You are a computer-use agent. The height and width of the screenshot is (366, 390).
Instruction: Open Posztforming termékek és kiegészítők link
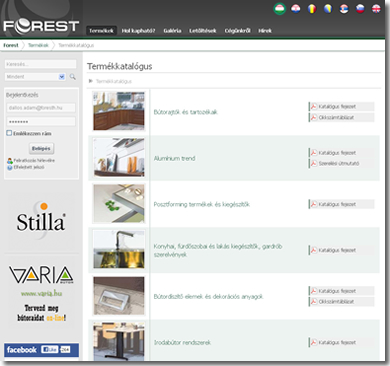(202, 204)
